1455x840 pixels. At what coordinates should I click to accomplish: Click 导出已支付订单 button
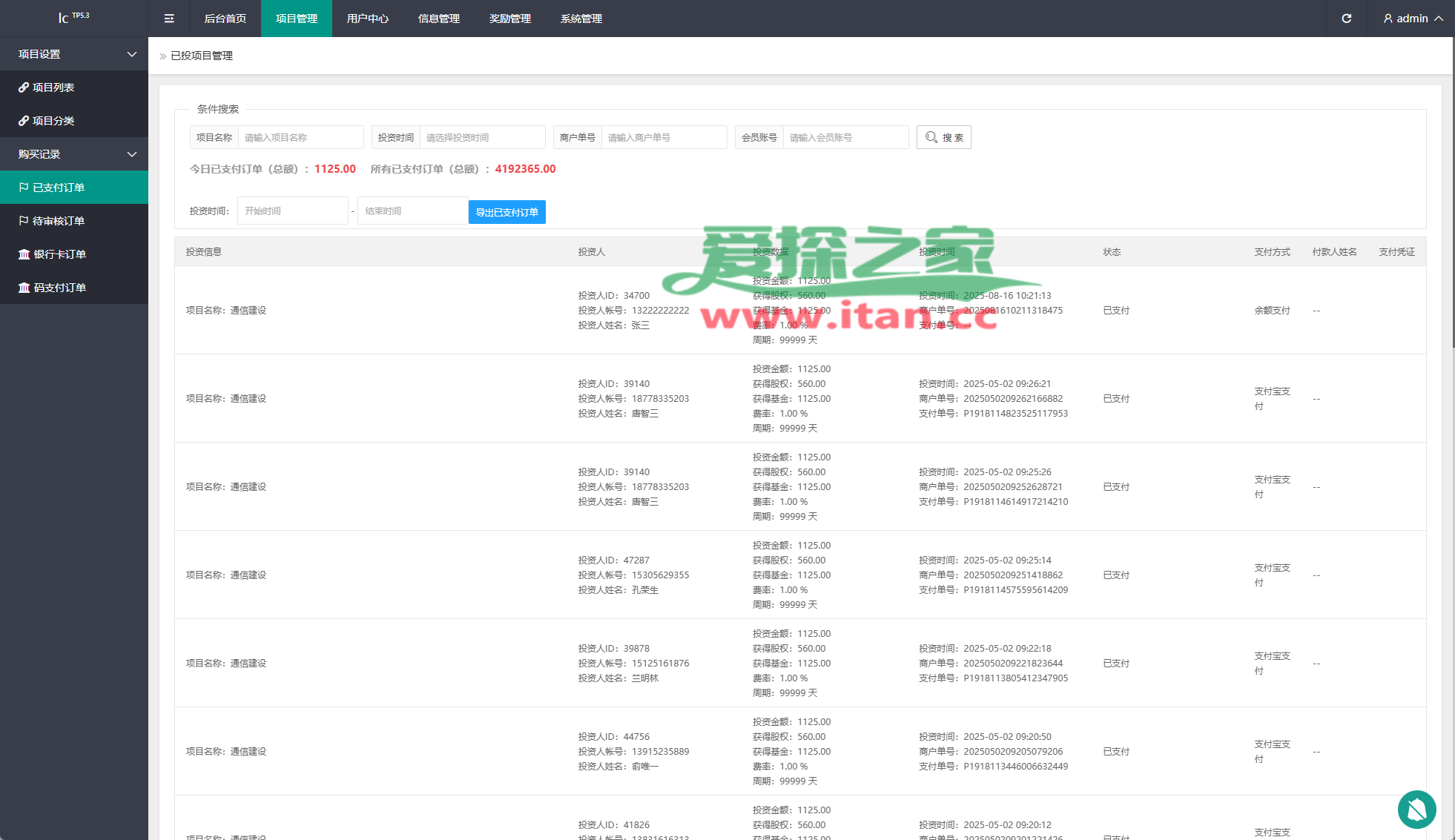pos(507,212)
